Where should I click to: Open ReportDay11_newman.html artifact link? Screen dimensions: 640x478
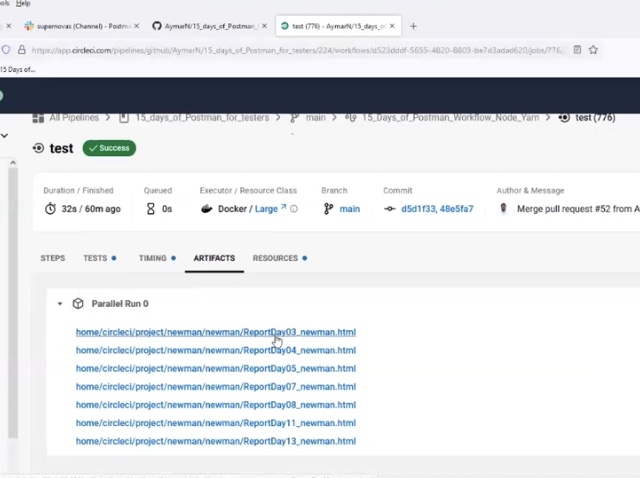(x=216, y=423)
